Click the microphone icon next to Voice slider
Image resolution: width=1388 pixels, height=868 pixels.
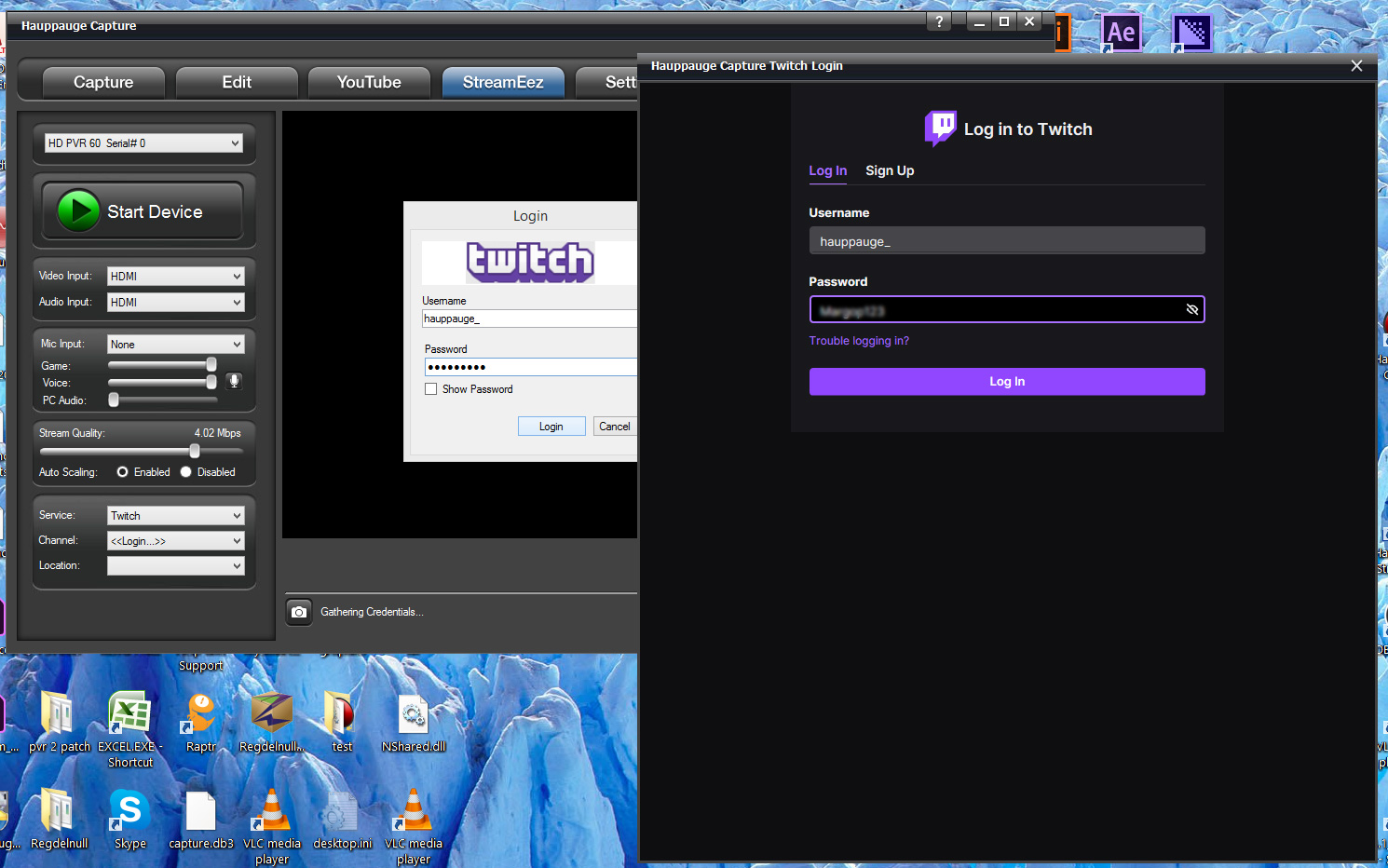point(235,381)
